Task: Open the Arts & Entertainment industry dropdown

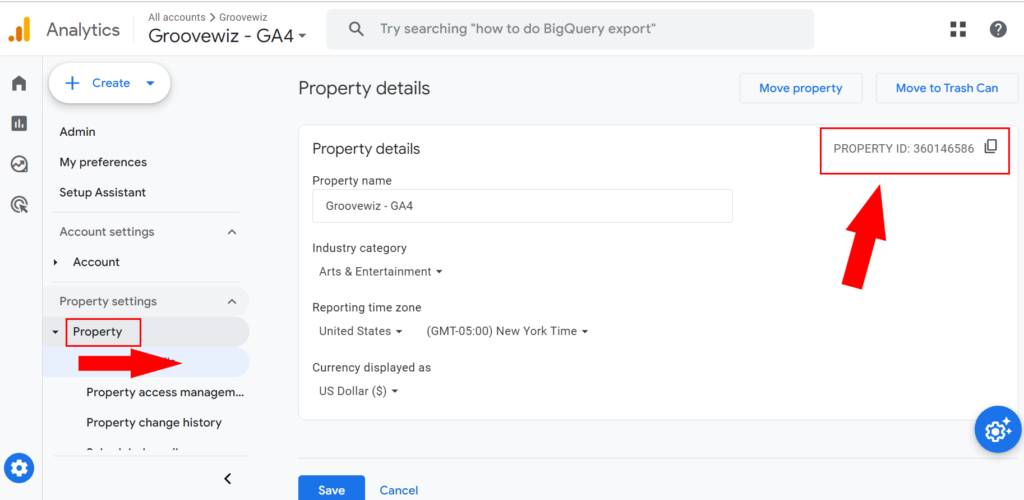Action: [x=381, y=272]
